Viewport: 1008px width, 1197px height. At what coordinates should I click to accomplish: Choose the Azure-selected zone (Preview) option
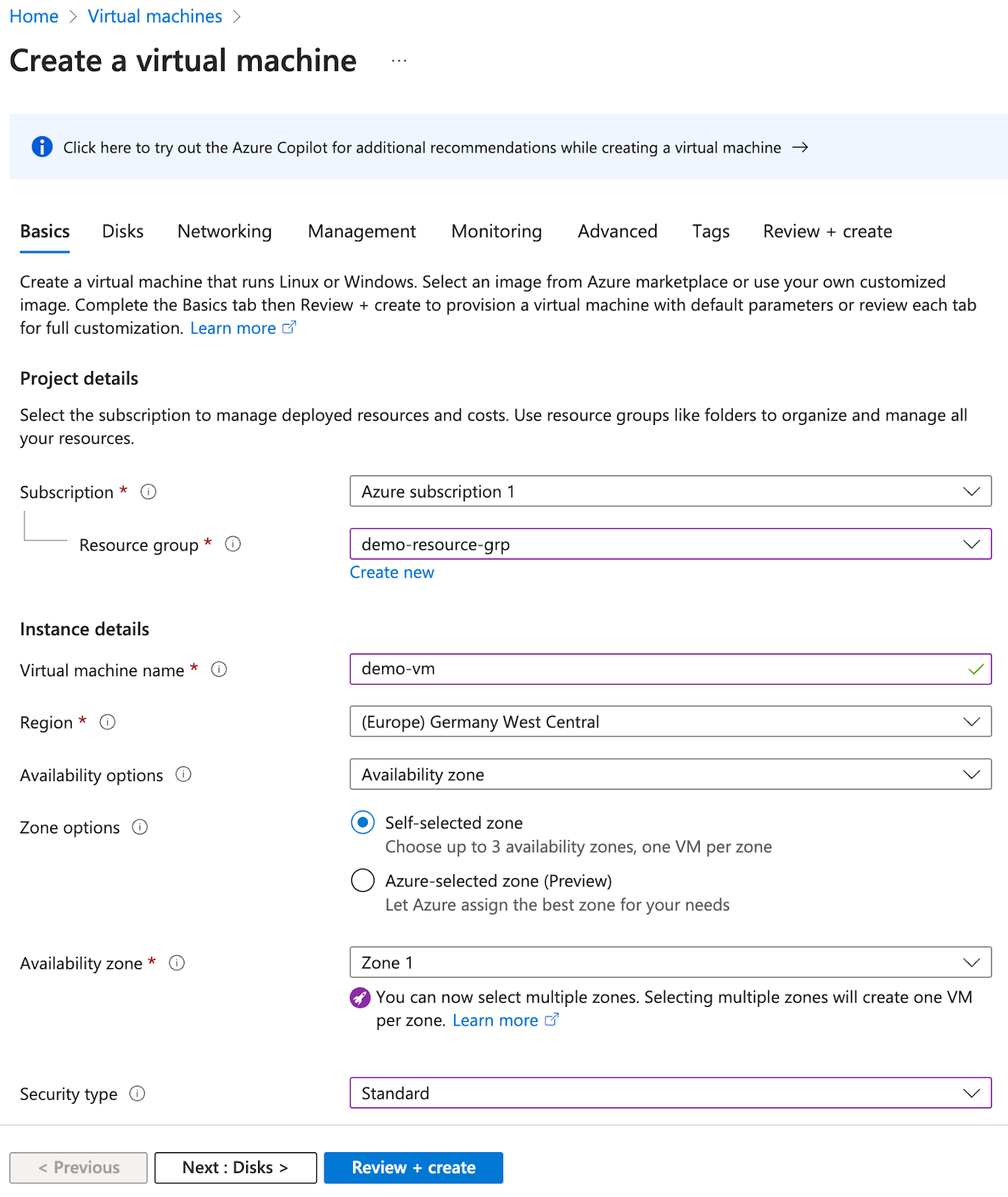click(362, 881)
